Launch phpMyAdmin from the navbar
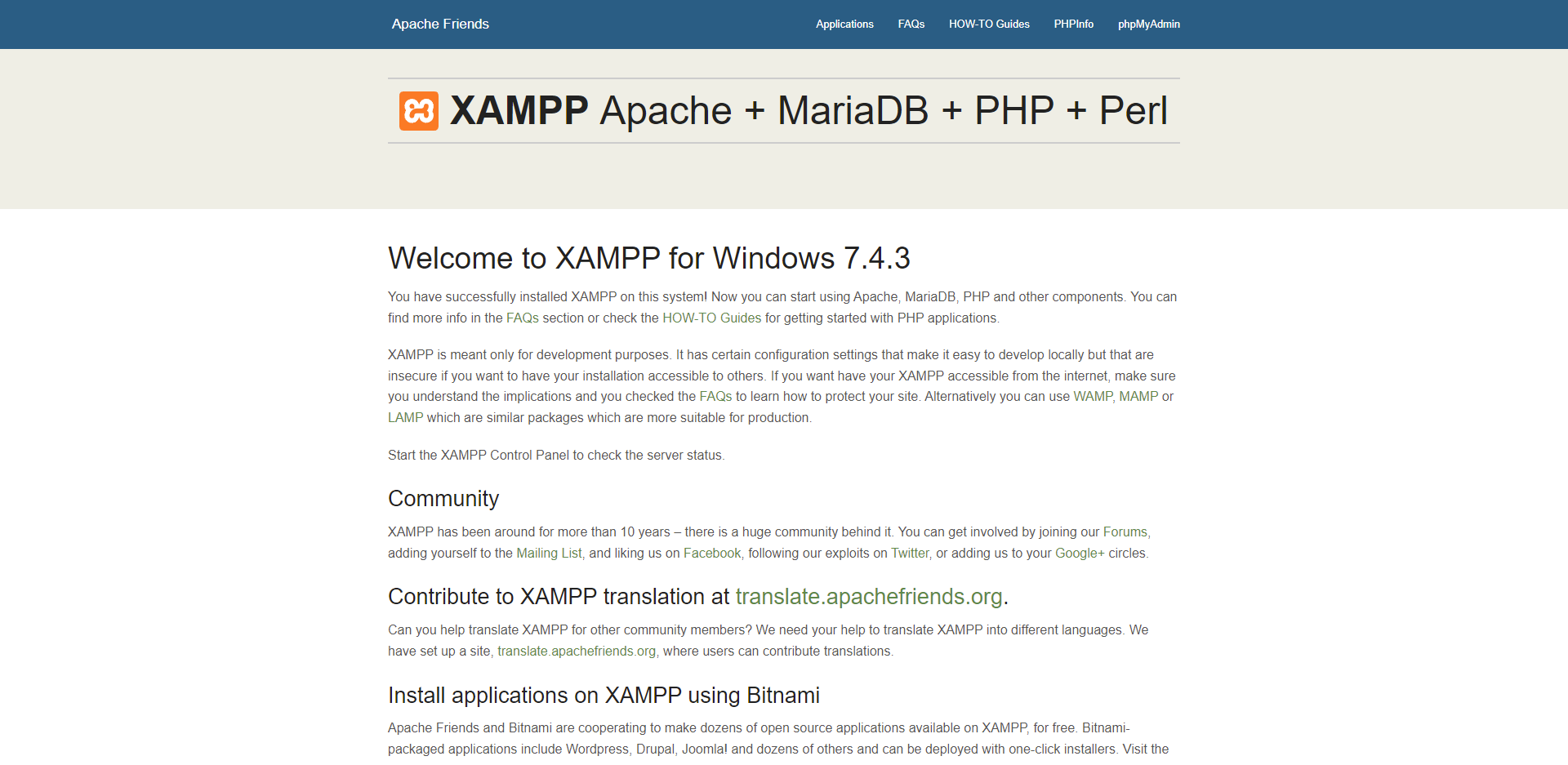The image size is (1568, 765). tap(1149, 24)
